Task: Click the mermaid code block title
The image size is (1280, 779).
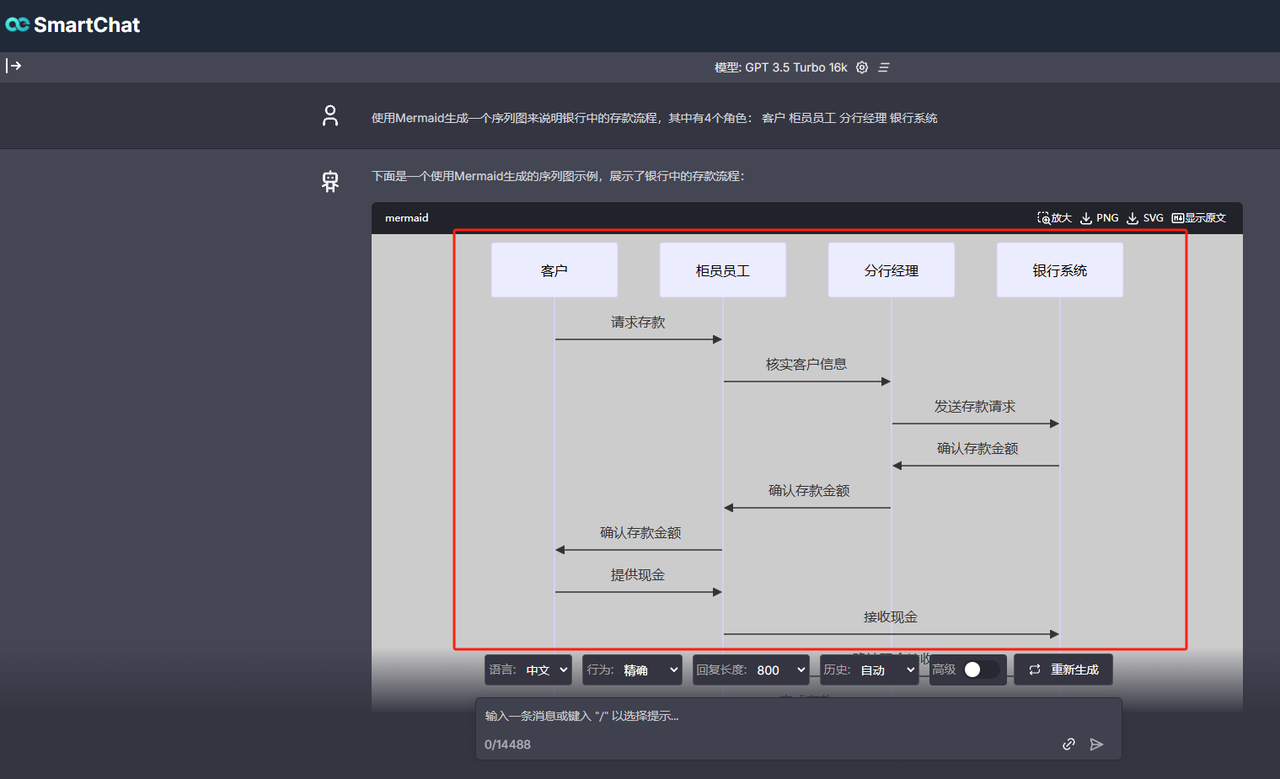Action: pyautogui.click(x=407, y=218)
